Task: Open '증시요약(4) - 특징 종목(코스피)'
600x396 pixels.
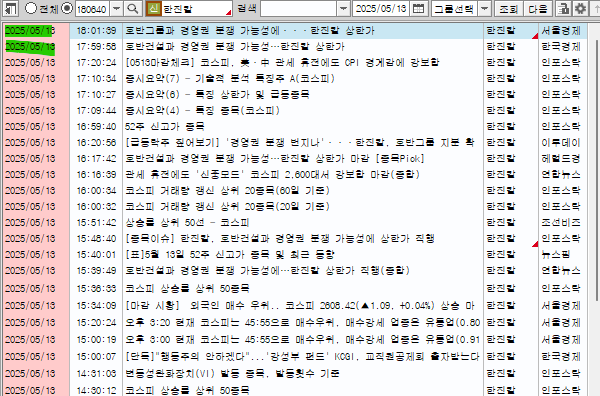Action: (x=202, y=111)
